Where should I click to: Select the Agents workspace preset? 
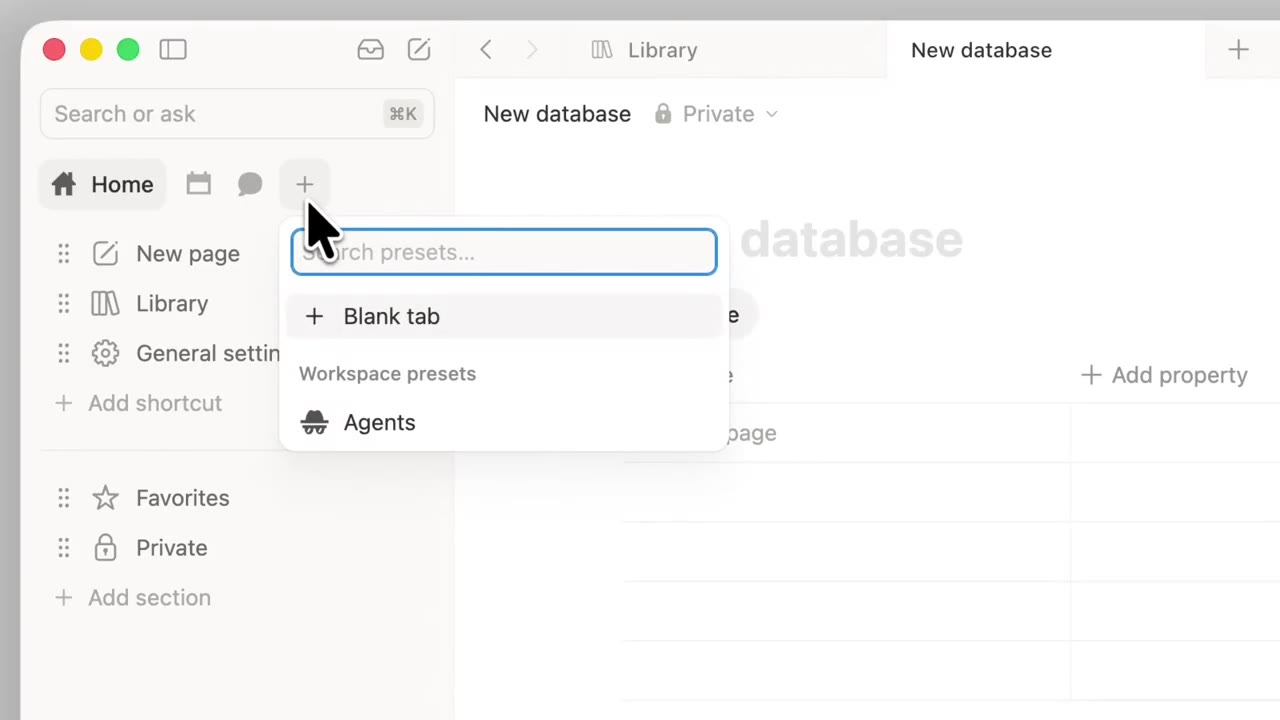click(504, 422)
